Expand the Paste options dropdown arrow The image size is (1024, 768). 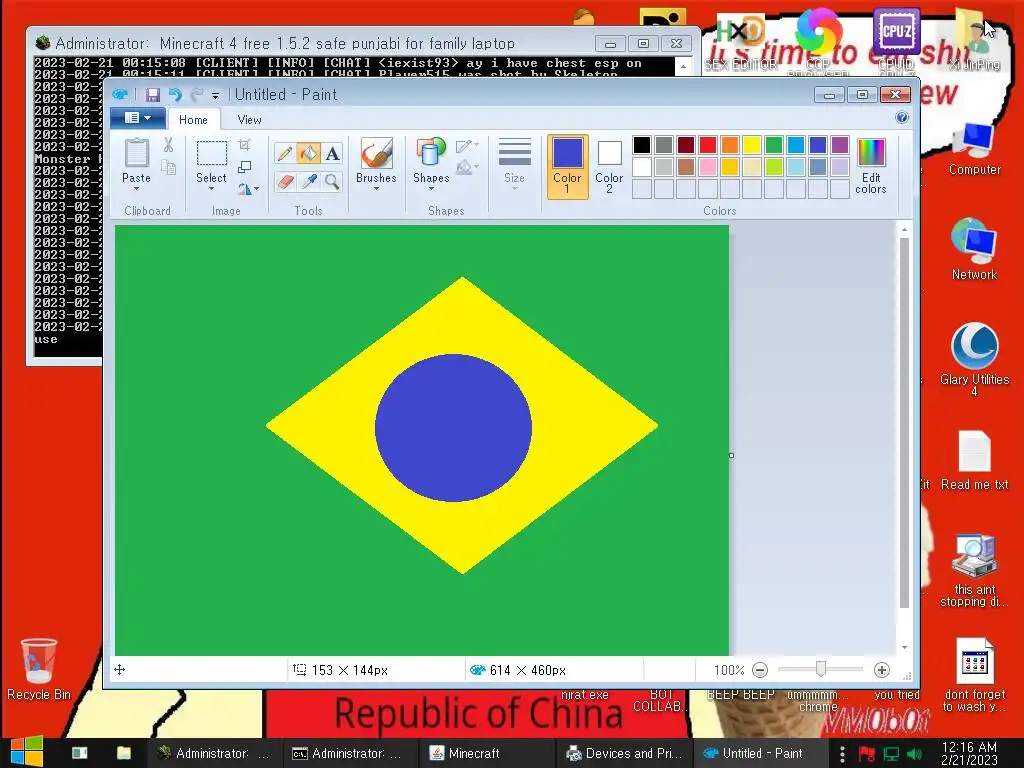pyautogui.click(x=136, y=189)
